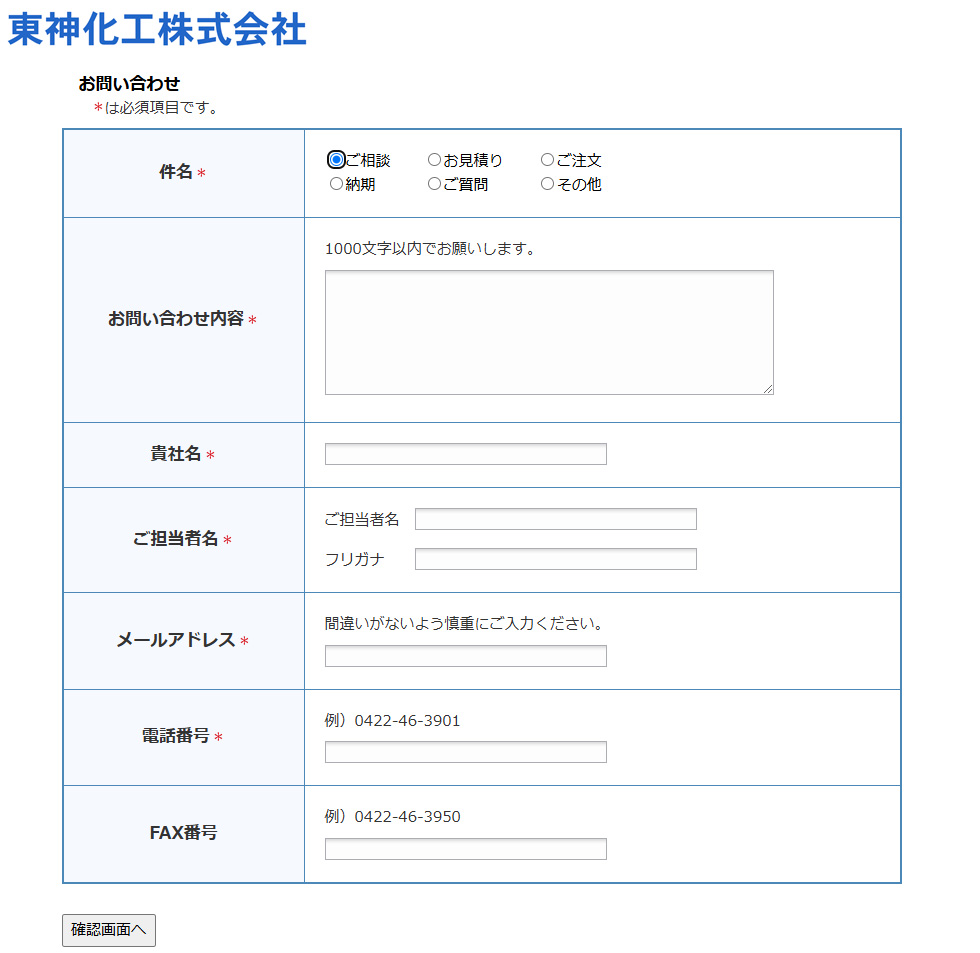Click the ＊は必須項目です notice
The width and height of the screenshot is (980, 953).
156,108
